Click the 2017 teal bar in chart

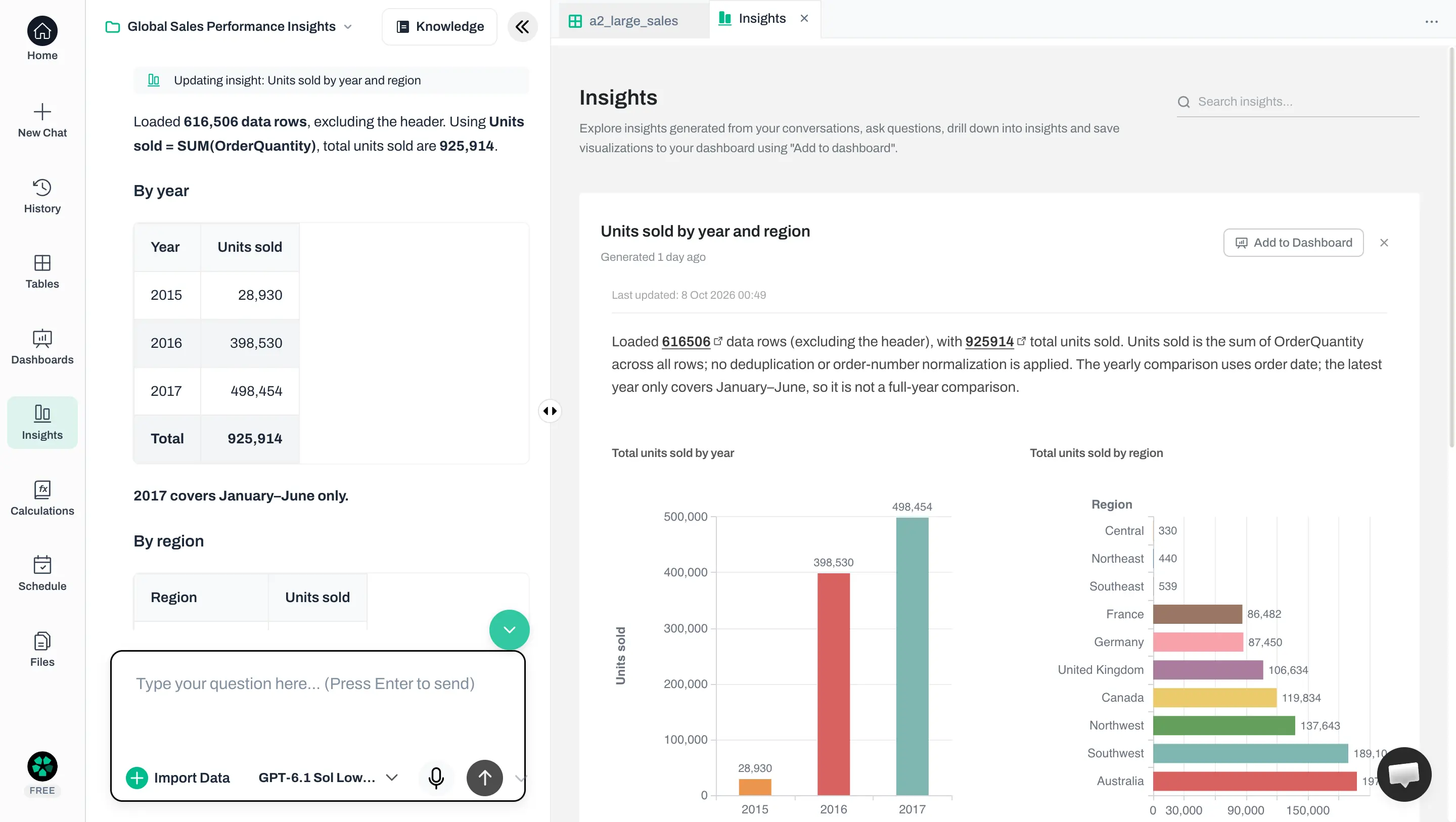(x=912, y=656)
